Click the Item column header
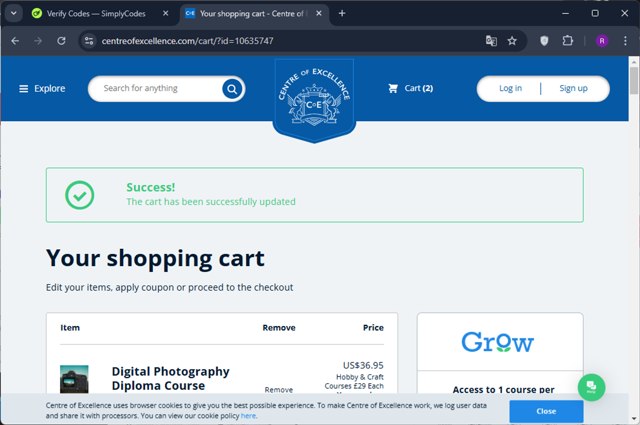The width and height of the screenshot is (640, 425). click(70, 327)
